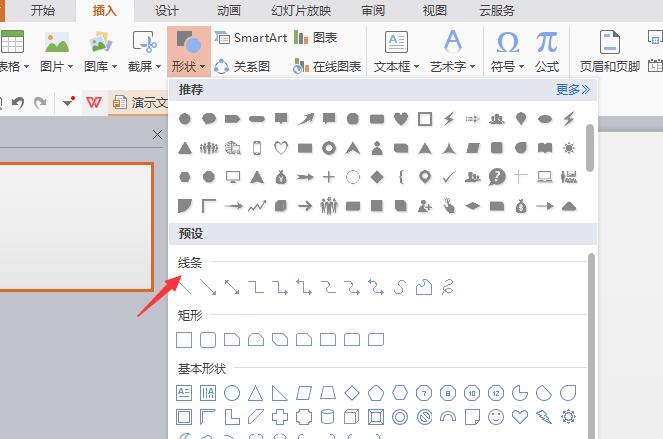
Task: Open the quick access customize dropdown
Action: 68,102
